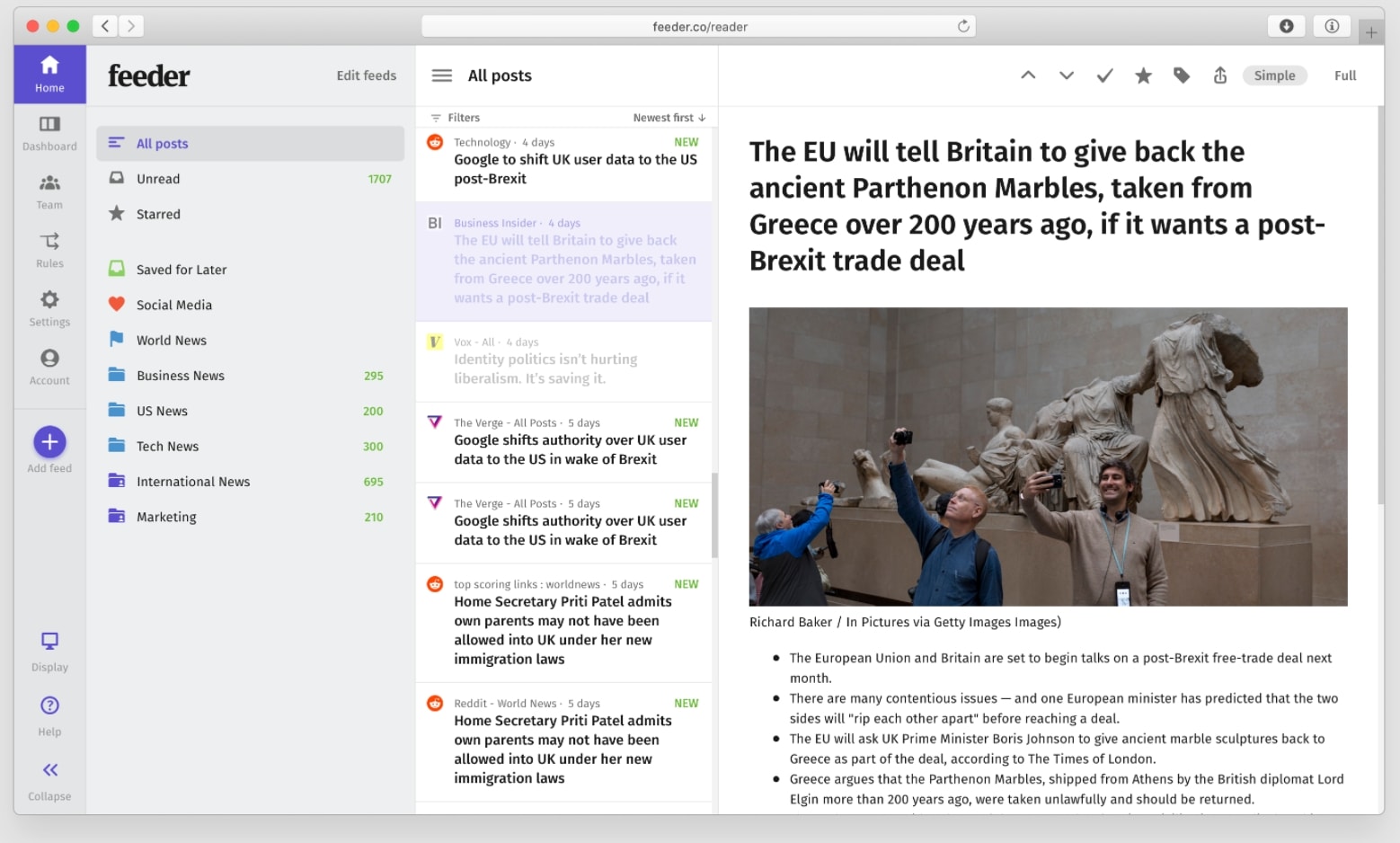Open the Newest first sort dropdown
Image resolution: width=1400 pixels, height=843 pixels.
(x=669, y=118)
